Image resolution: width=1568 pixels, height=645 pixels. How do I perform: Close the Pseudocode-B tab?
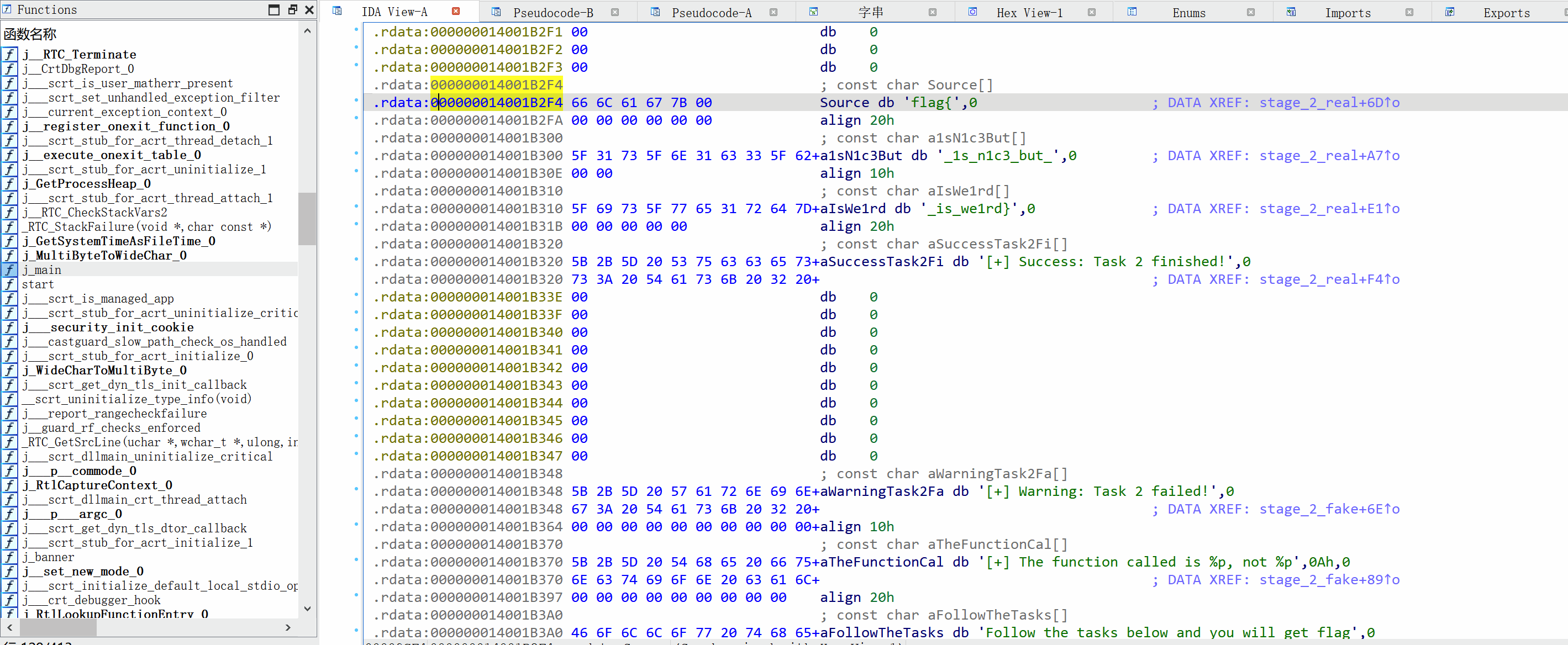tap(615, 12)
